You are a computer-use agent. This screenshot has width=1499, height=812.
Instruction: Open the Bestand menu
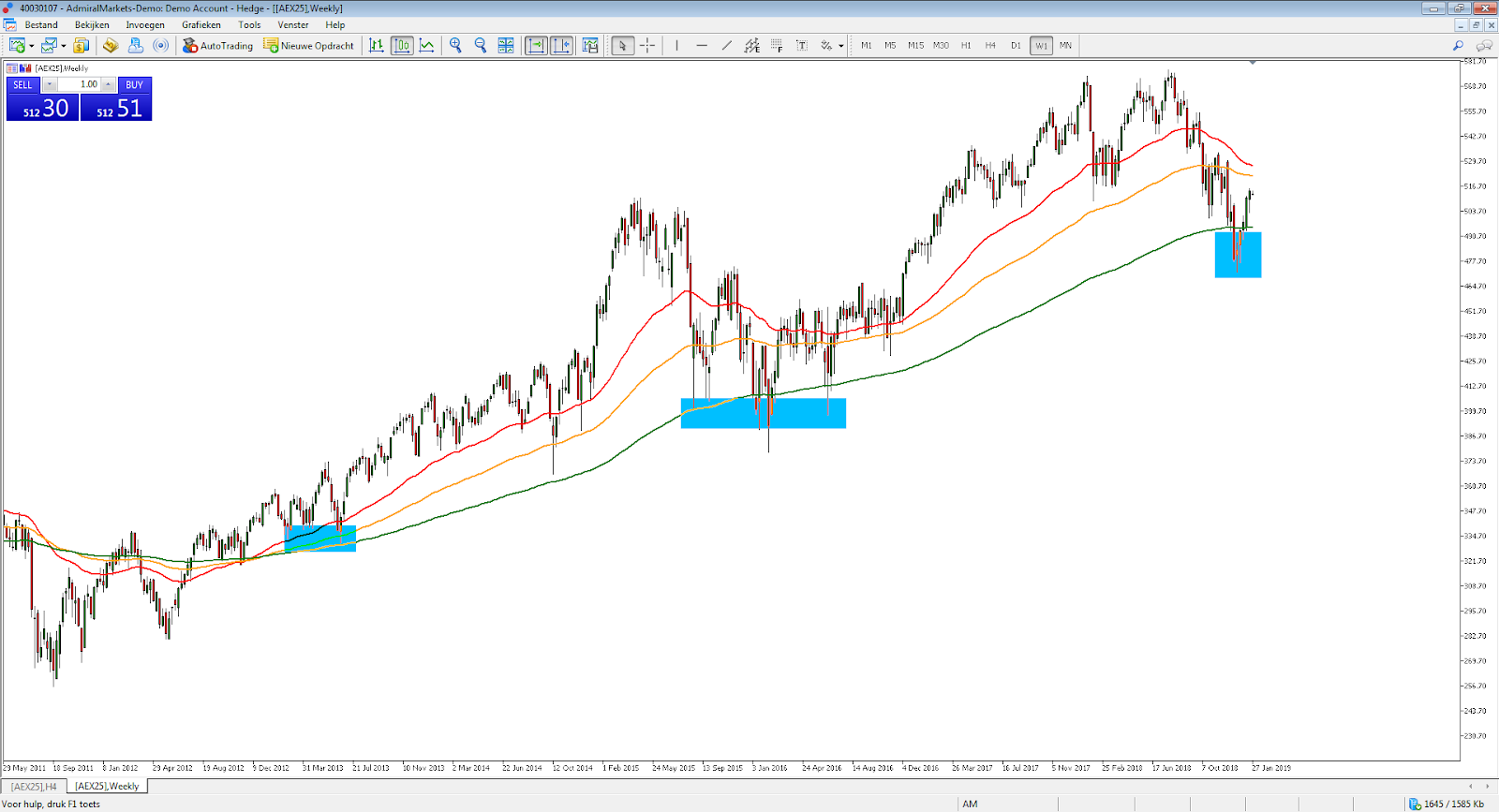[41, 25]
